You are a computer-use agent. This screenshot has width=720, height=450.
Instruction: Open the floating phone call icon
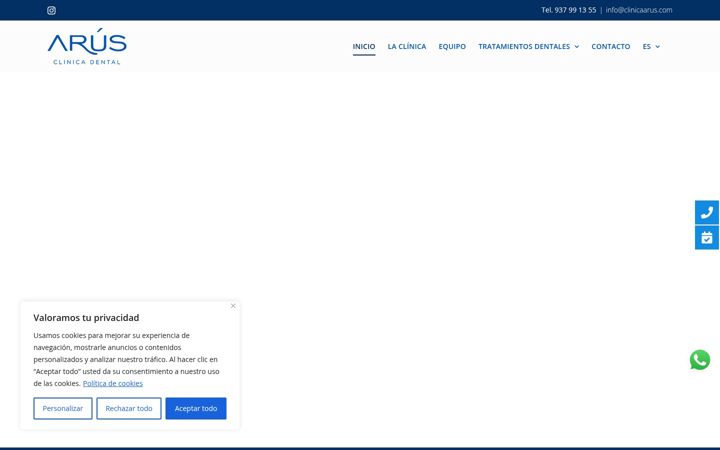707,212
